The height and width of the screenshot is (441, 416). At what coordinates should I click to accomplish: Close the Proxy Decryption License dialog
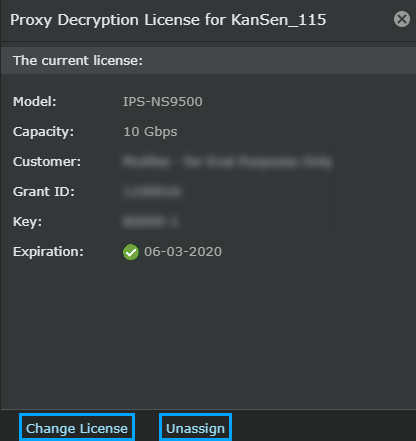402,19
